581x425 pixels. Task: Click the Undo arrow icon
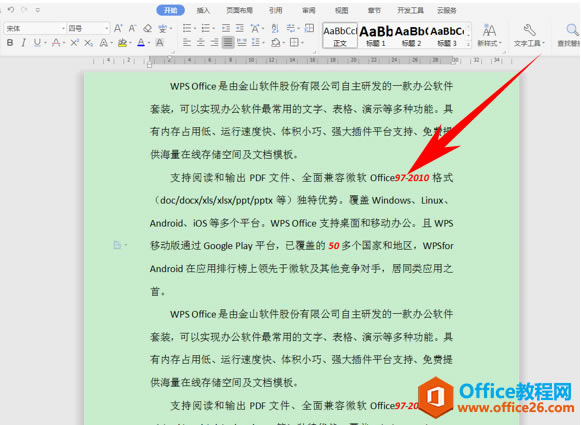point(11,10)
